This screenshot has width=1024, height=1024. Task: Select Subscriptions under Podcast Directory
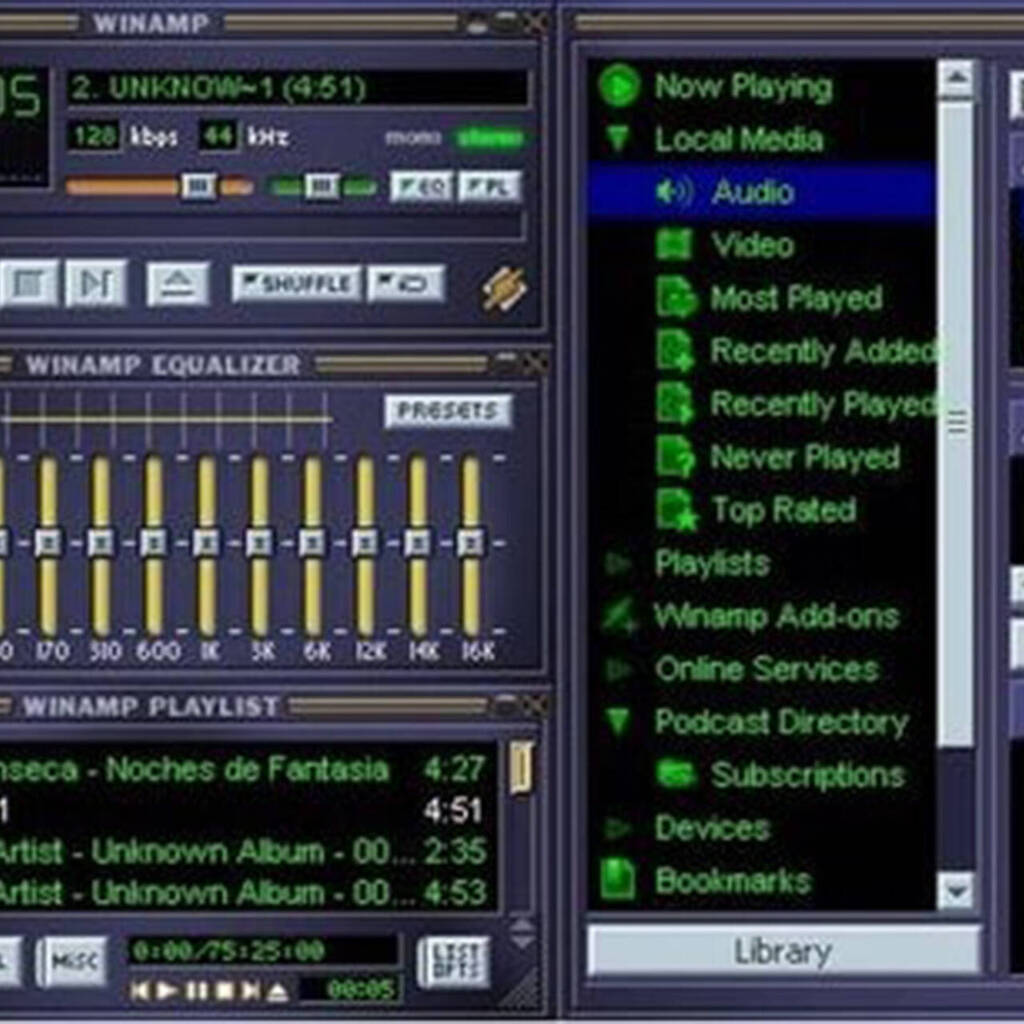pyautogui.click(x=807, y=775)
